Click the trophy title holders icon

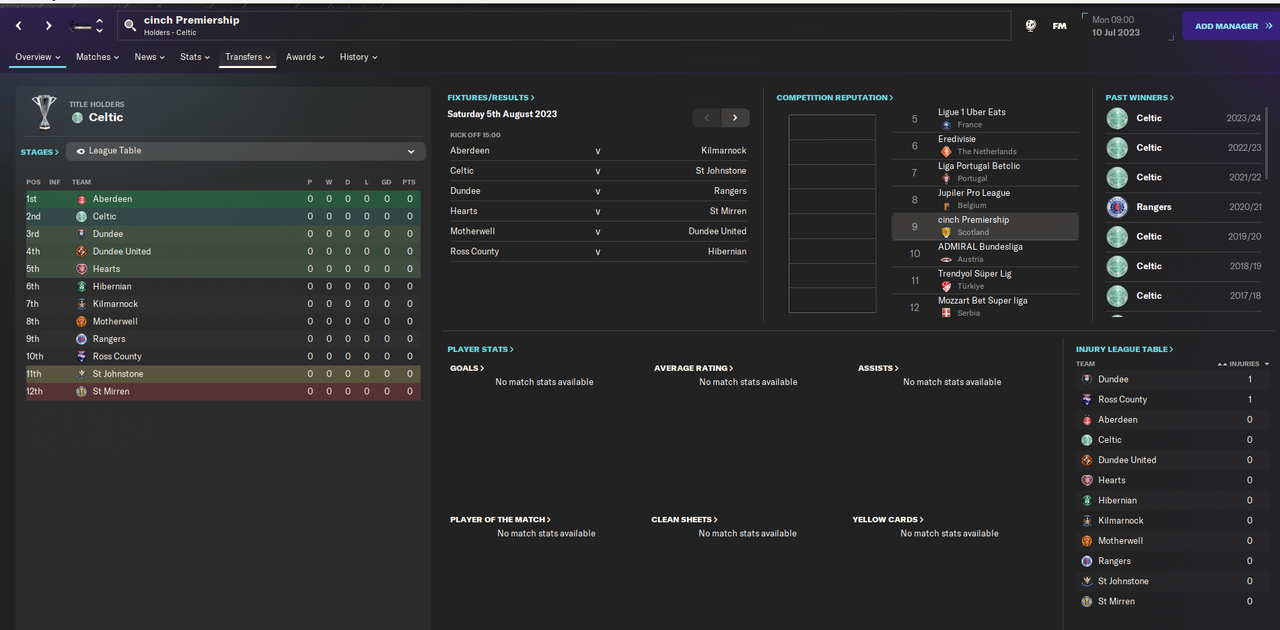click(44, 111)
